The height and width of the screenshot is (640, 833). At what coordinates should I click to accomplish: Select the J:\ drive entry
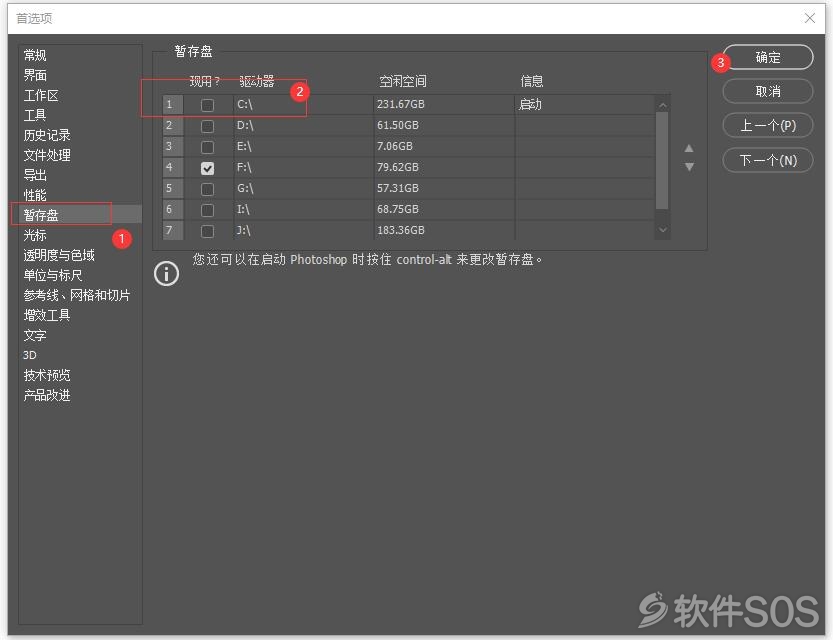(243, 230)
